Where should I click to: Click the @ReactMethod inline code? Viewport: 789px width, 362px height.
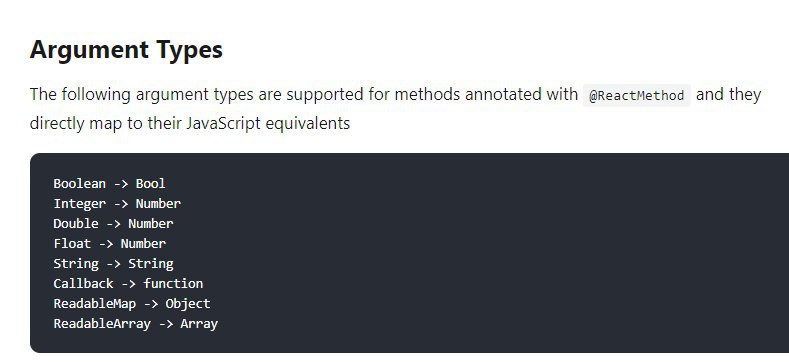(637, 95)
